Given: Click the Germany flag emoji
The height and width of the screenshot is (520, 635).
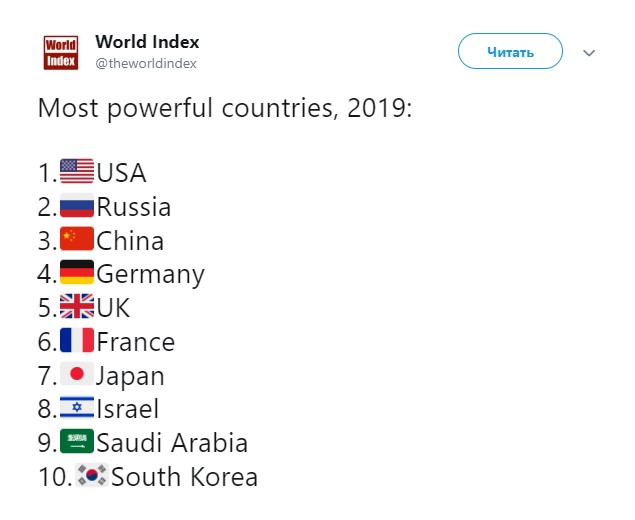Looking at the screenshot, I should 77,272.
